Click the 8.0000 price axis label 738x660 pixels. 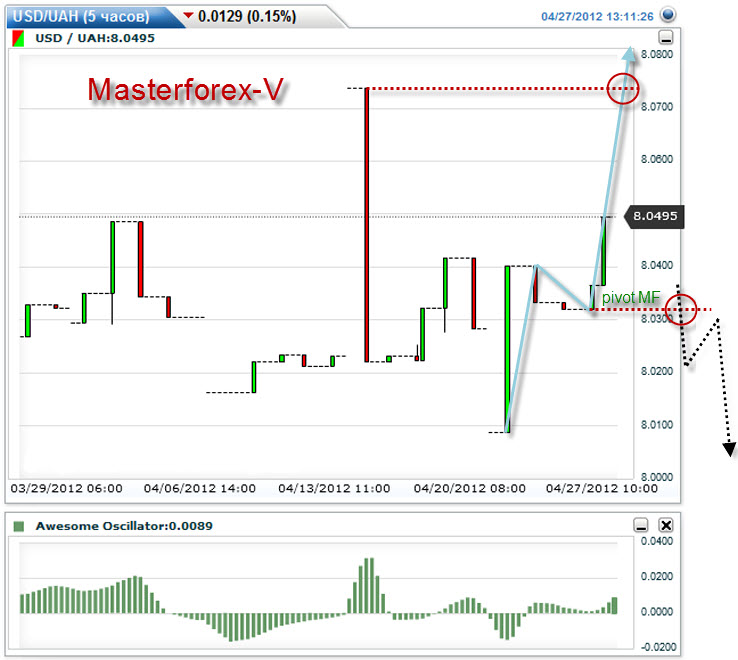click(x=657, y=477)
